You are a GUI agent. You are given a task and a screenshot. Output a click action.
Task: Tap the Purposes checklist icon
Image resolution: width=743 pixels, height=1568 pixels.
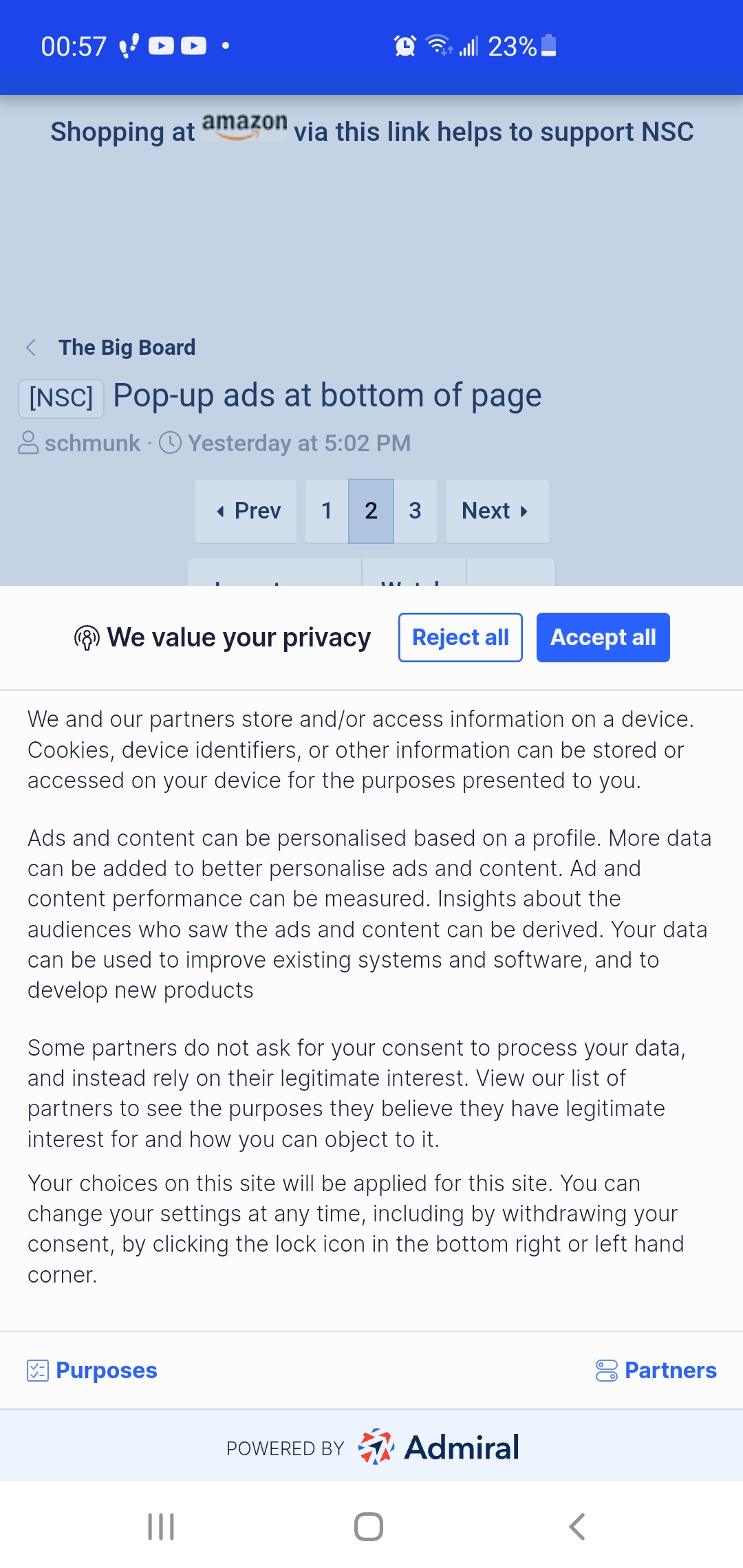pos(37,1371)
